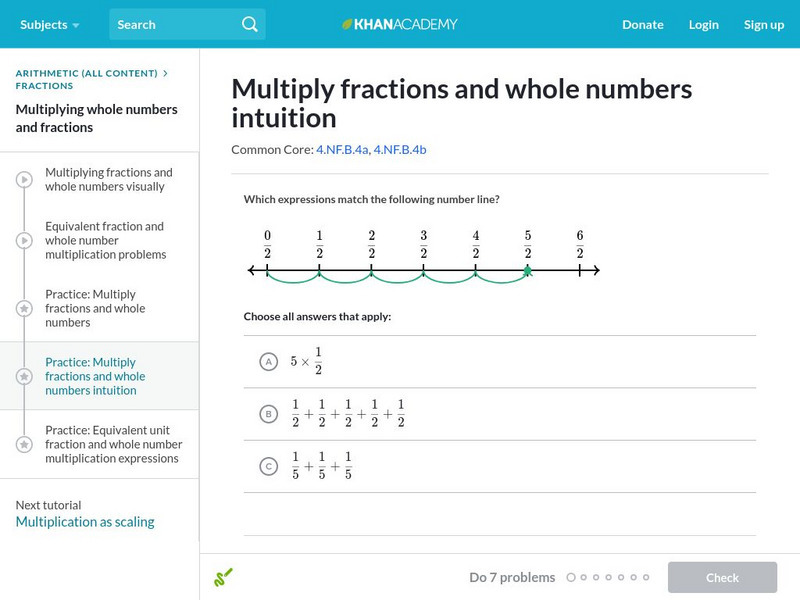Click in the Search input field
800x600 pixels.
click(175, 24)
